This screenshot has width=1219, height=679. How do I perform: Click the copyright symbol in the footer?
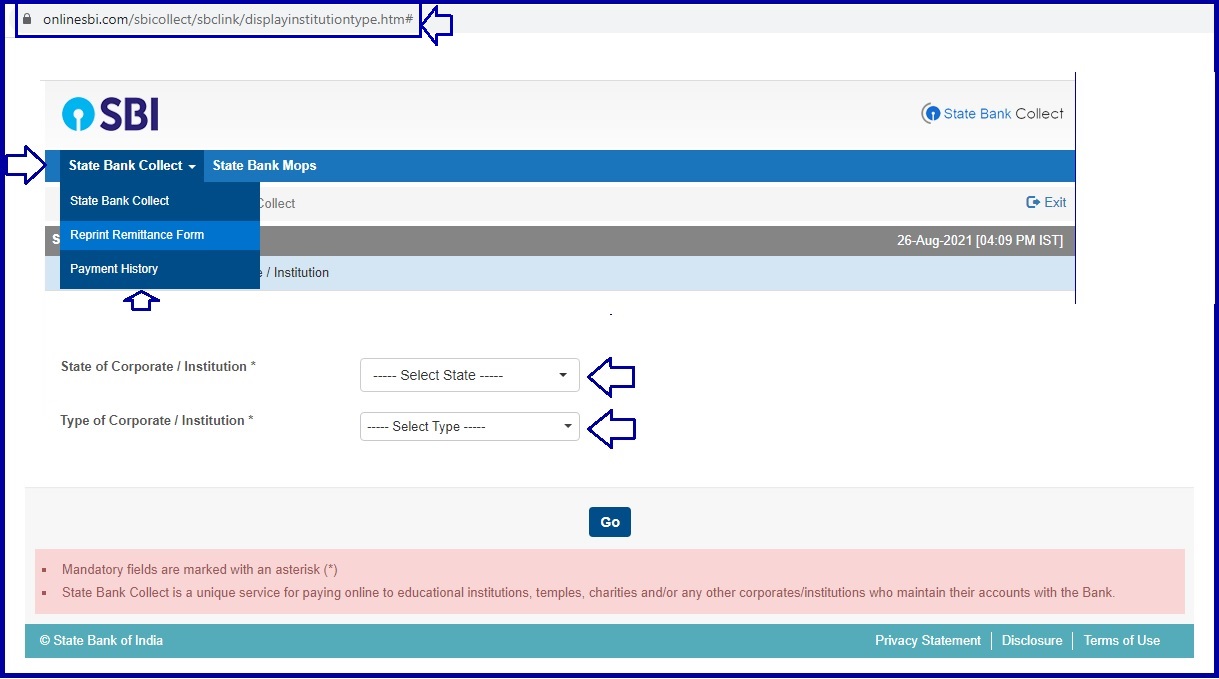(45, 640)
